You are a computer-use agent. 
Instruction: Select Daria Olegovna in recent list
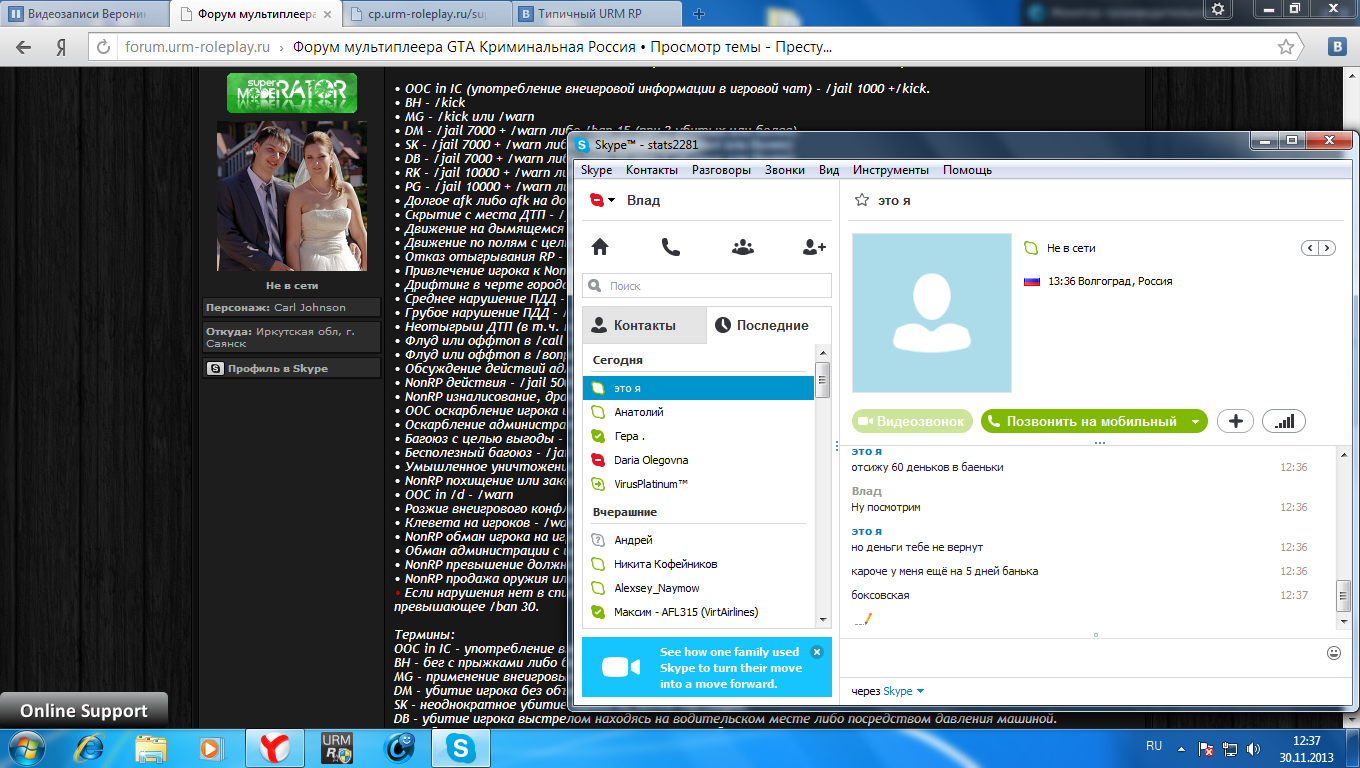[651, 460]
